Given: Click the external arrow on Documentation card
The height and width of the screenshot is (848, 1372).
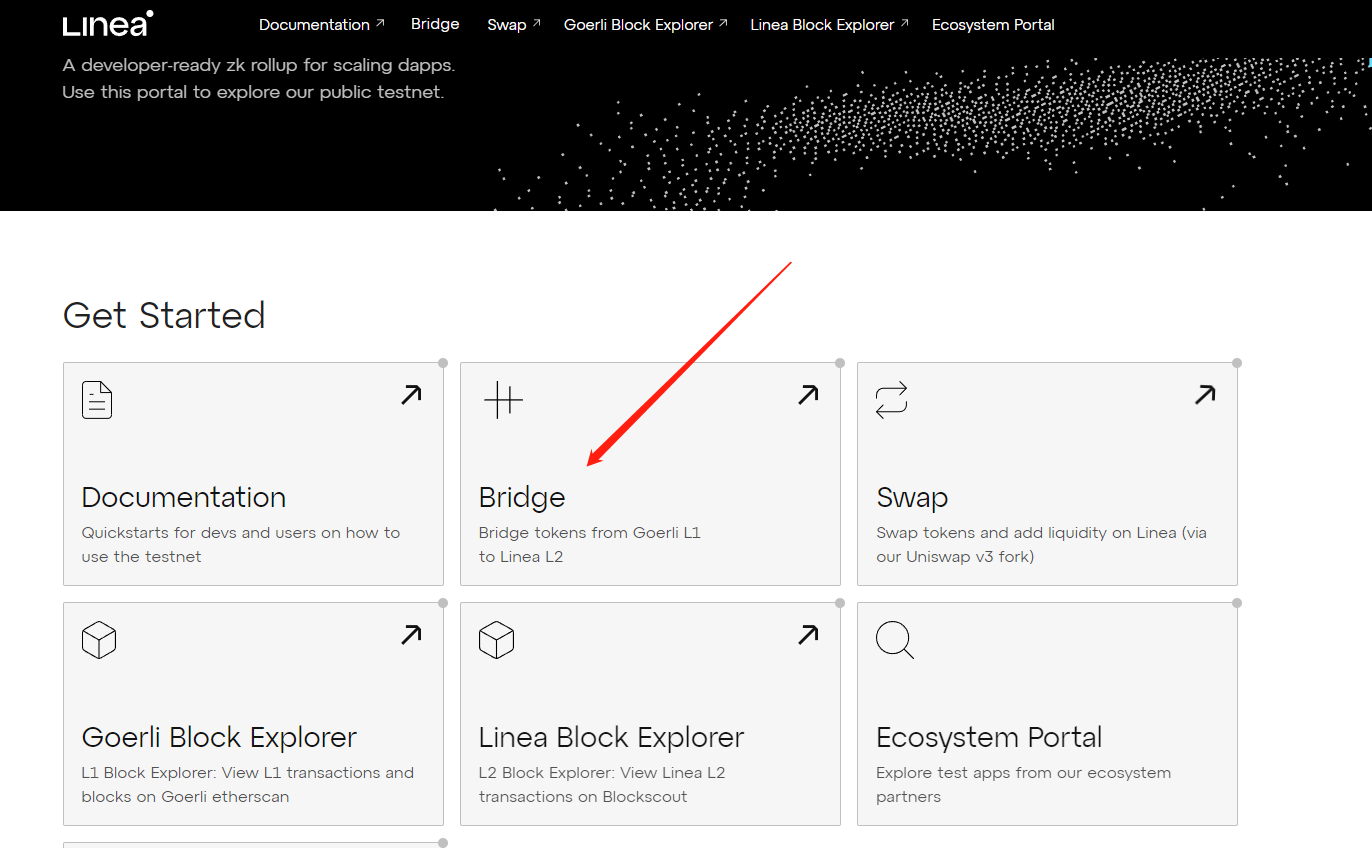Looking at the screenshot, I should 411,395.
